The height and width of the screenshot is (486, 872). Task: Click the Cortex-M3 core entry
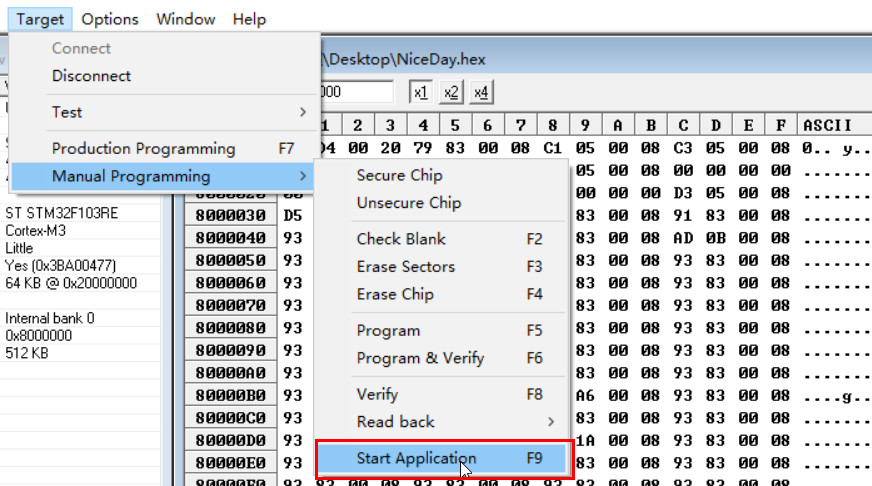36,231
